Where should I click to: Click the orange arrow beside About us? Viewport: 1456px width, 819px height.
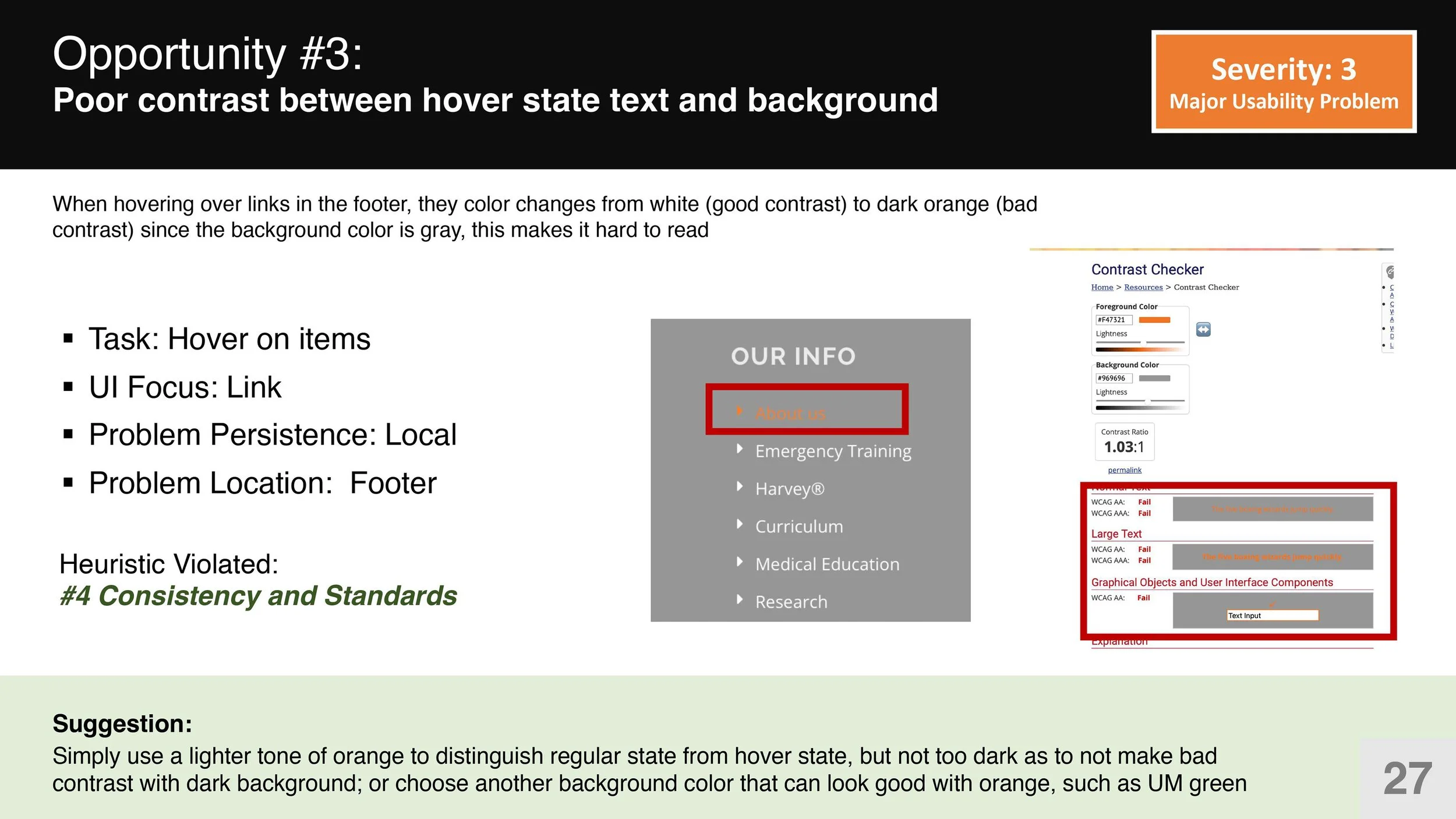click(x=739, y=411)
